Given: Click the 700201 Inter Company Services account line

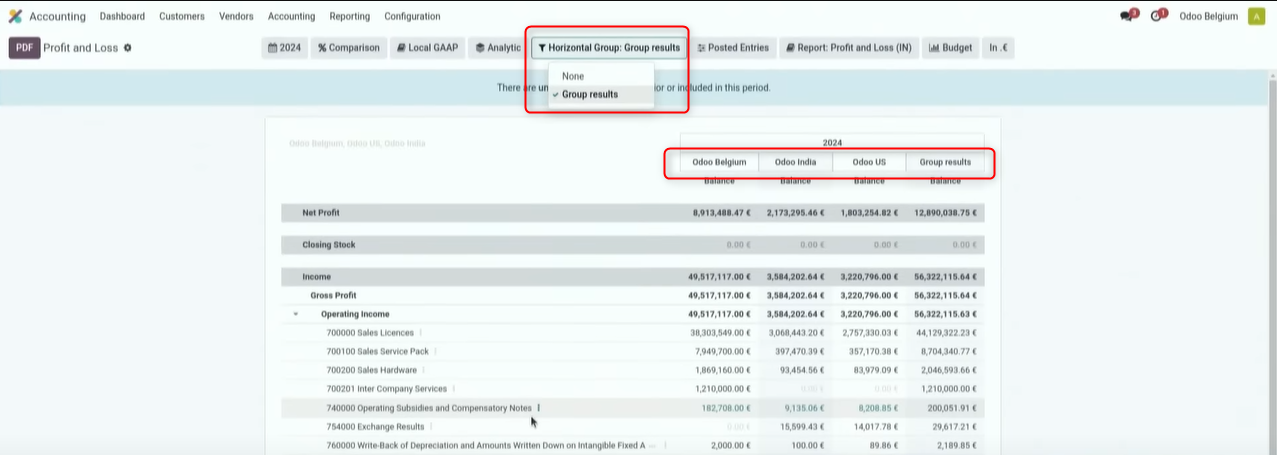Looking at the screenshot, I should pos(386,389).
